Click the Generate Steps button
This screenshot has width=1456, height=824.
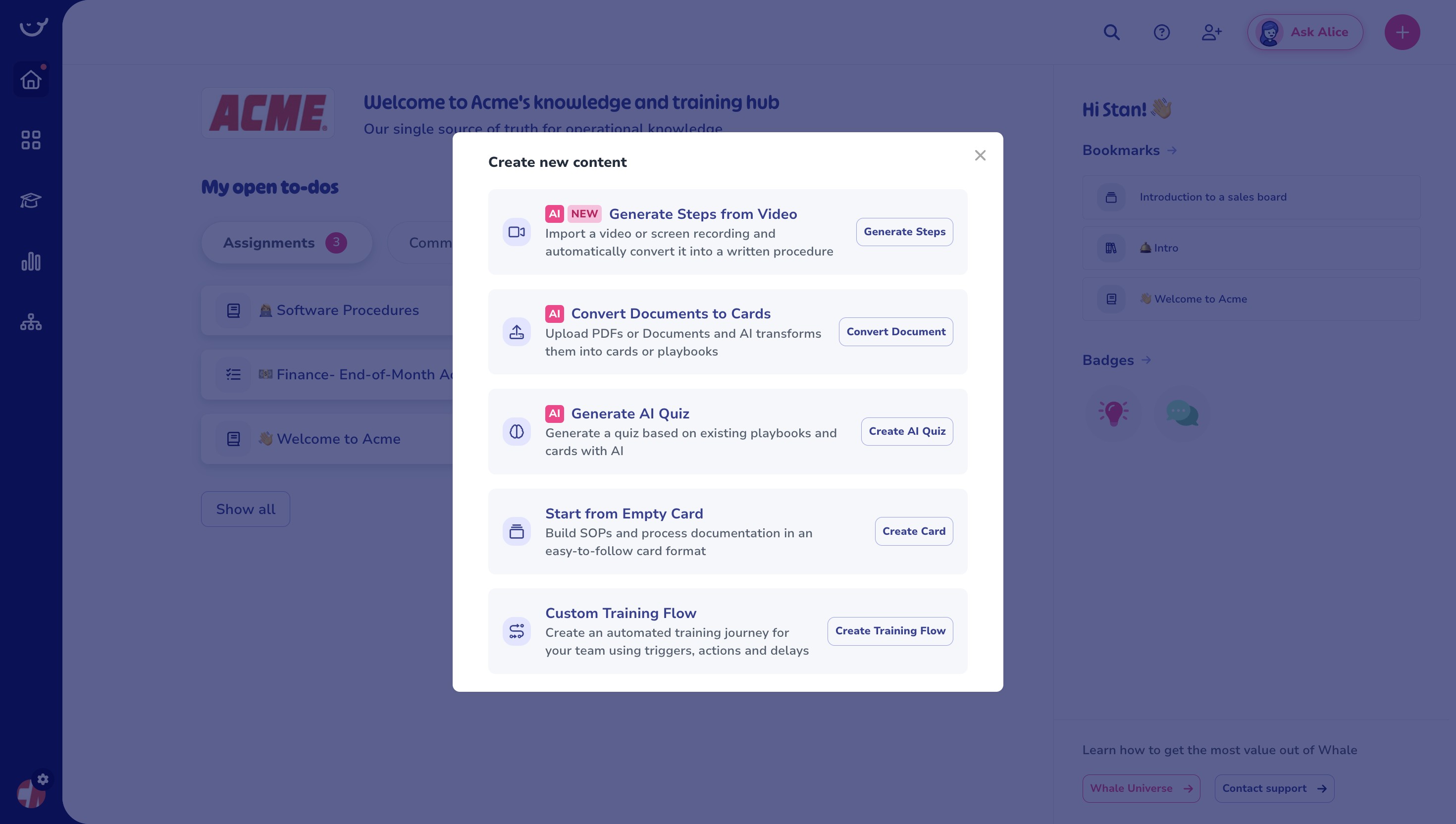tap(904, 232)
